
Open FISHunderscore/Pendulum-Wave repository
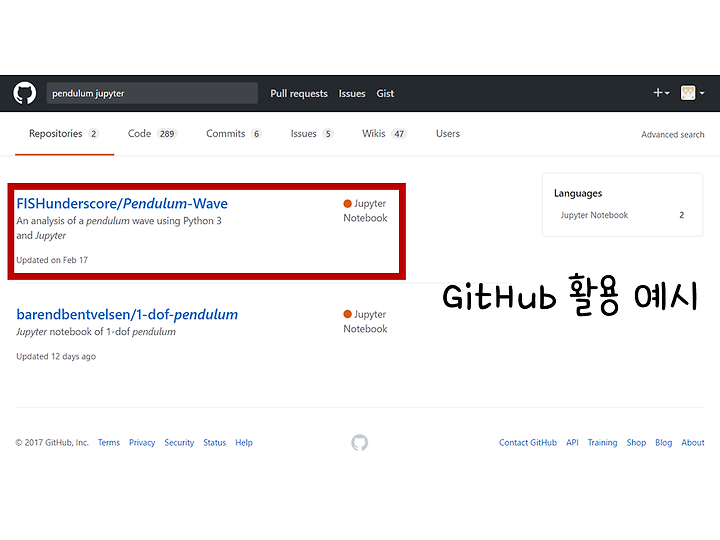click(122, 203)
